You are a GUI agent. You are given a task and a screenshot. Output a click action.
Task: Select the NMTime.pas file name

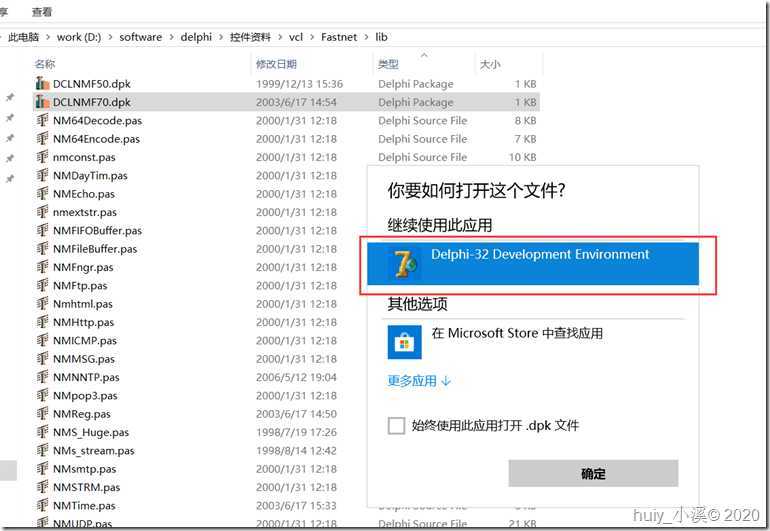(x=84, y=505)
